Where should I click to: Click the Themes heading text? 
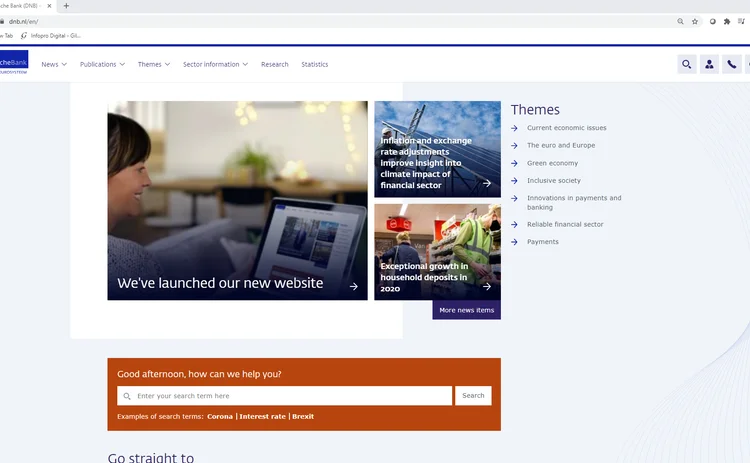pyautogui.click(x=535, y=110)
